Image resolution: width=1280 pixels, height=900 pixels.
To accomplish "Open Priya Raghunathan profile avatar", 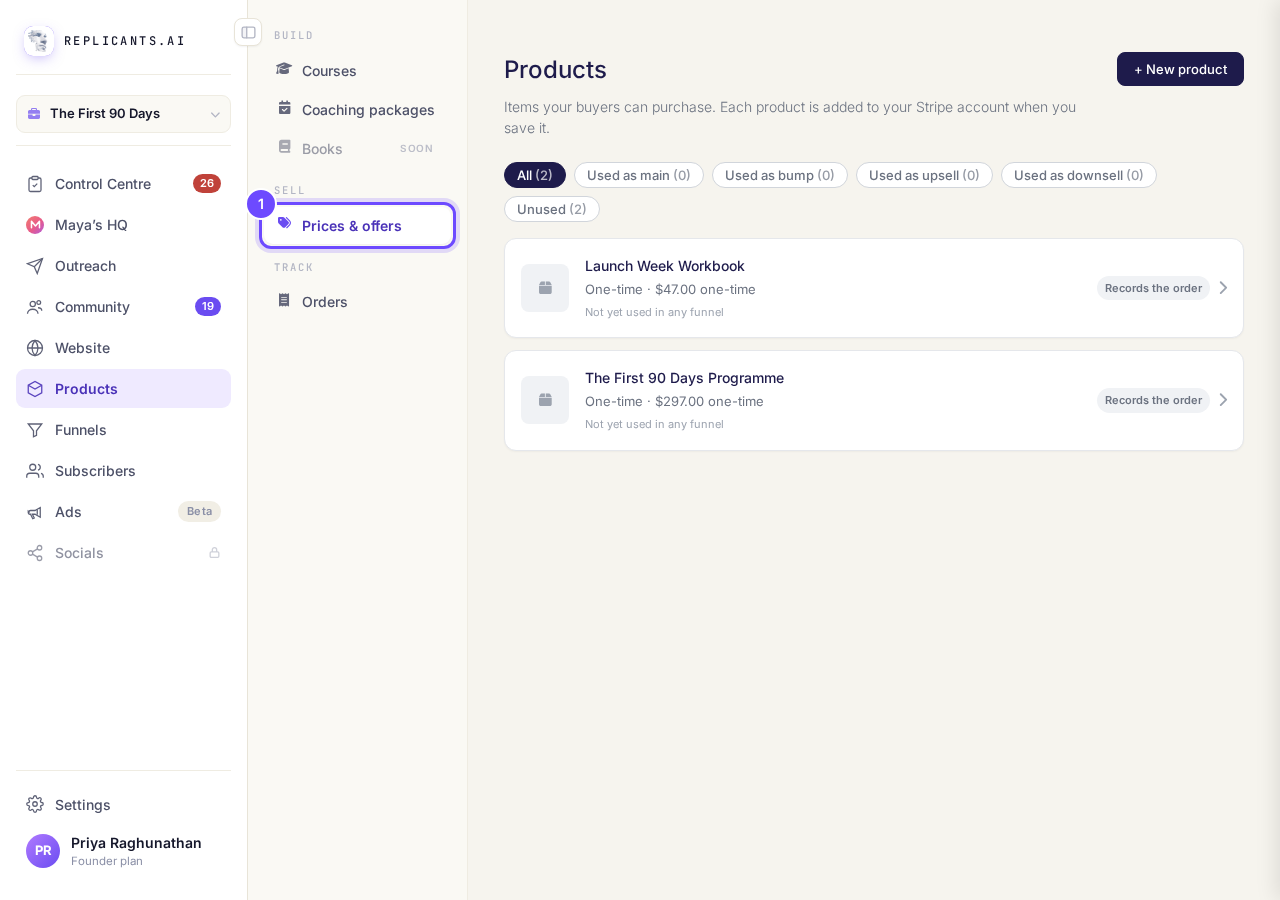I will [x=43, y=851].
